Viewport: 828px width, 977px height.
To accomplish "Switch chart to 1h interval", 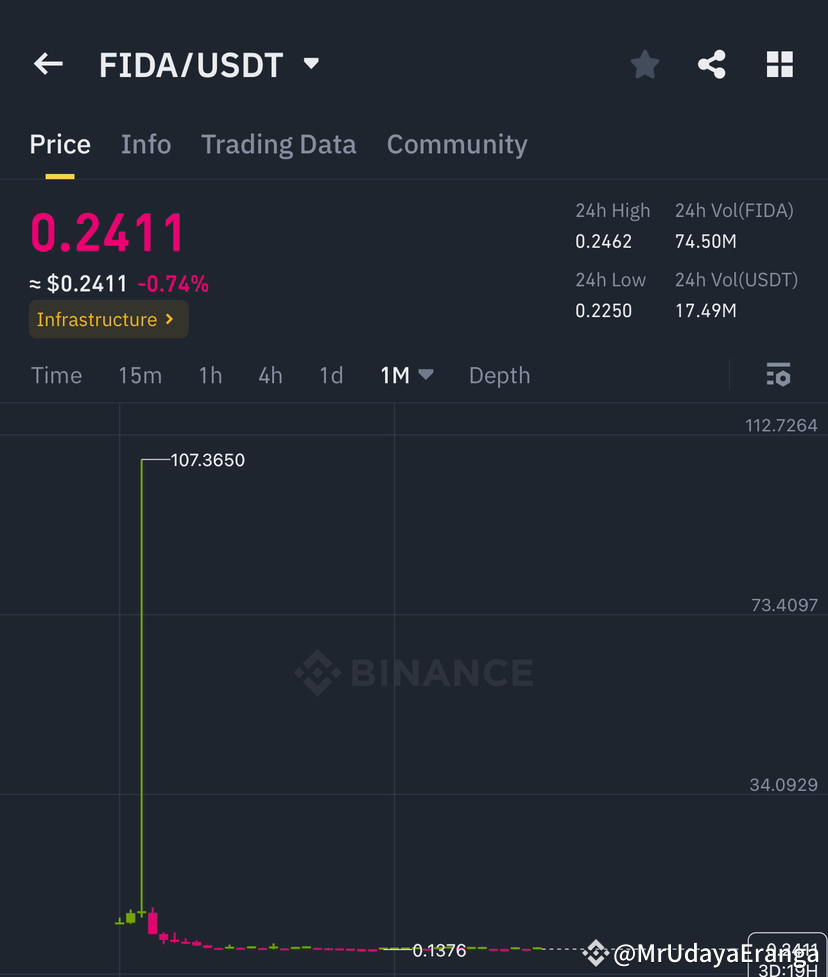I will (x=210, y=376).
